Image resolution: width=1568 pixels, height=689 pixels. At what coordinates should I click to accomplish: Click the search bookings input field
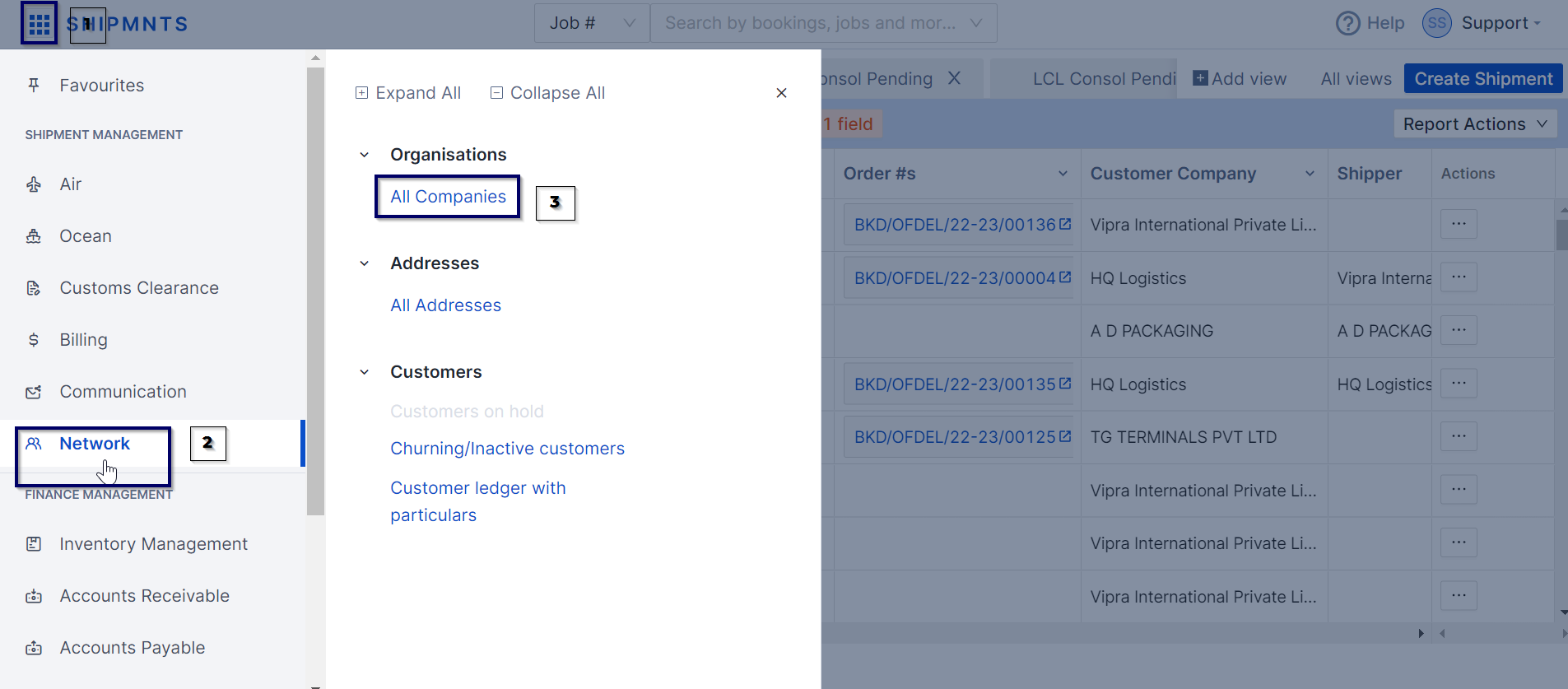(810, 23)
